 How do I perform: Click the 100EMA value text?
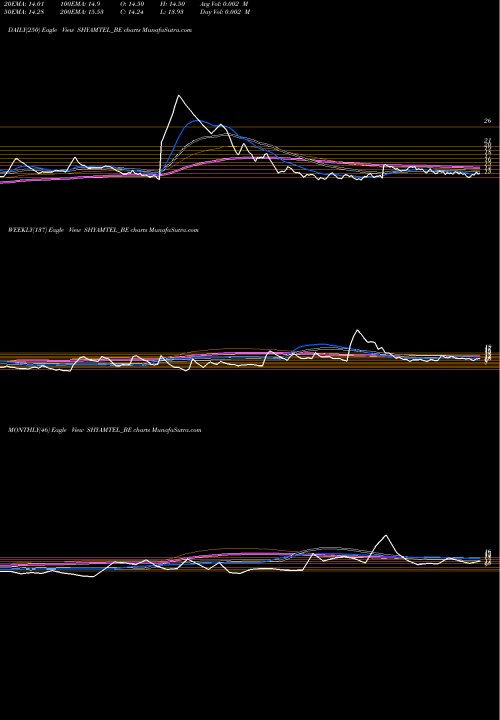coord(80,4)
